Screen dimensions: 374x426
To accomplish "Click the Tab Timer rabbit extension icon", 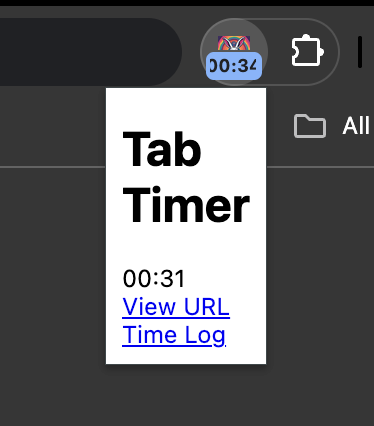I will click(234, 52).
